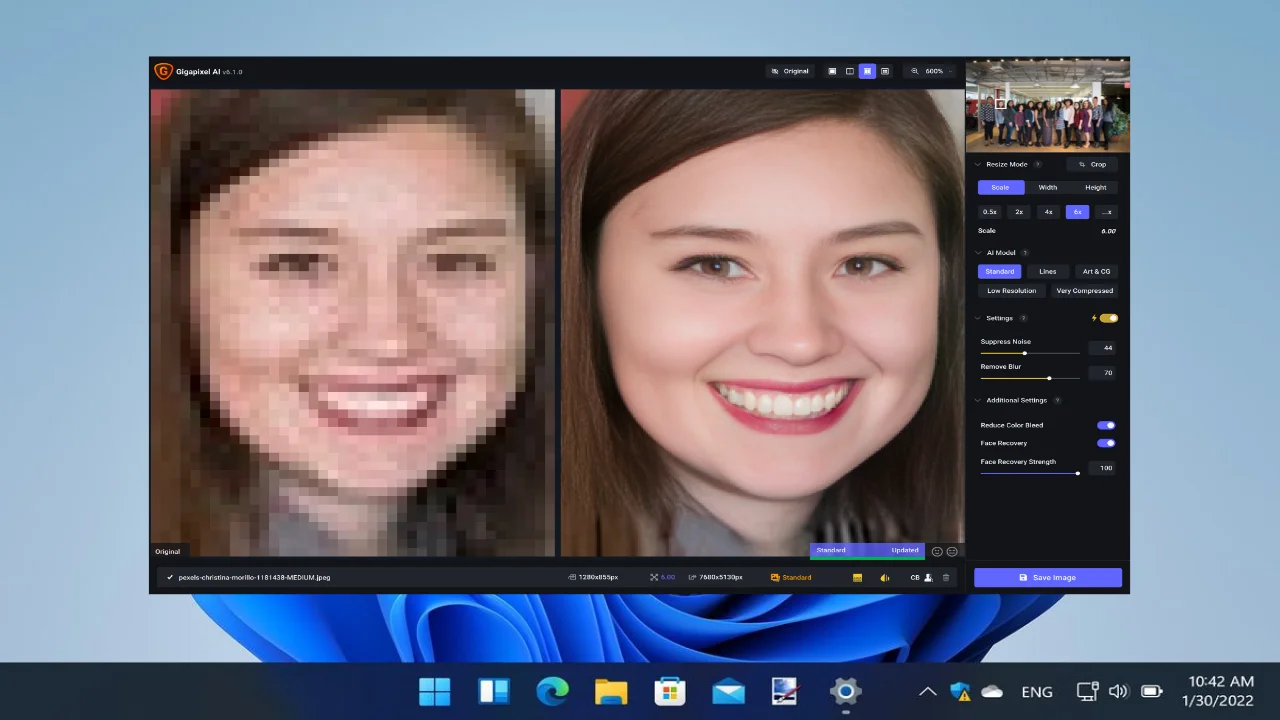Click the Save Image button
Screen dimensions: 1280x720
[1048, 577]
